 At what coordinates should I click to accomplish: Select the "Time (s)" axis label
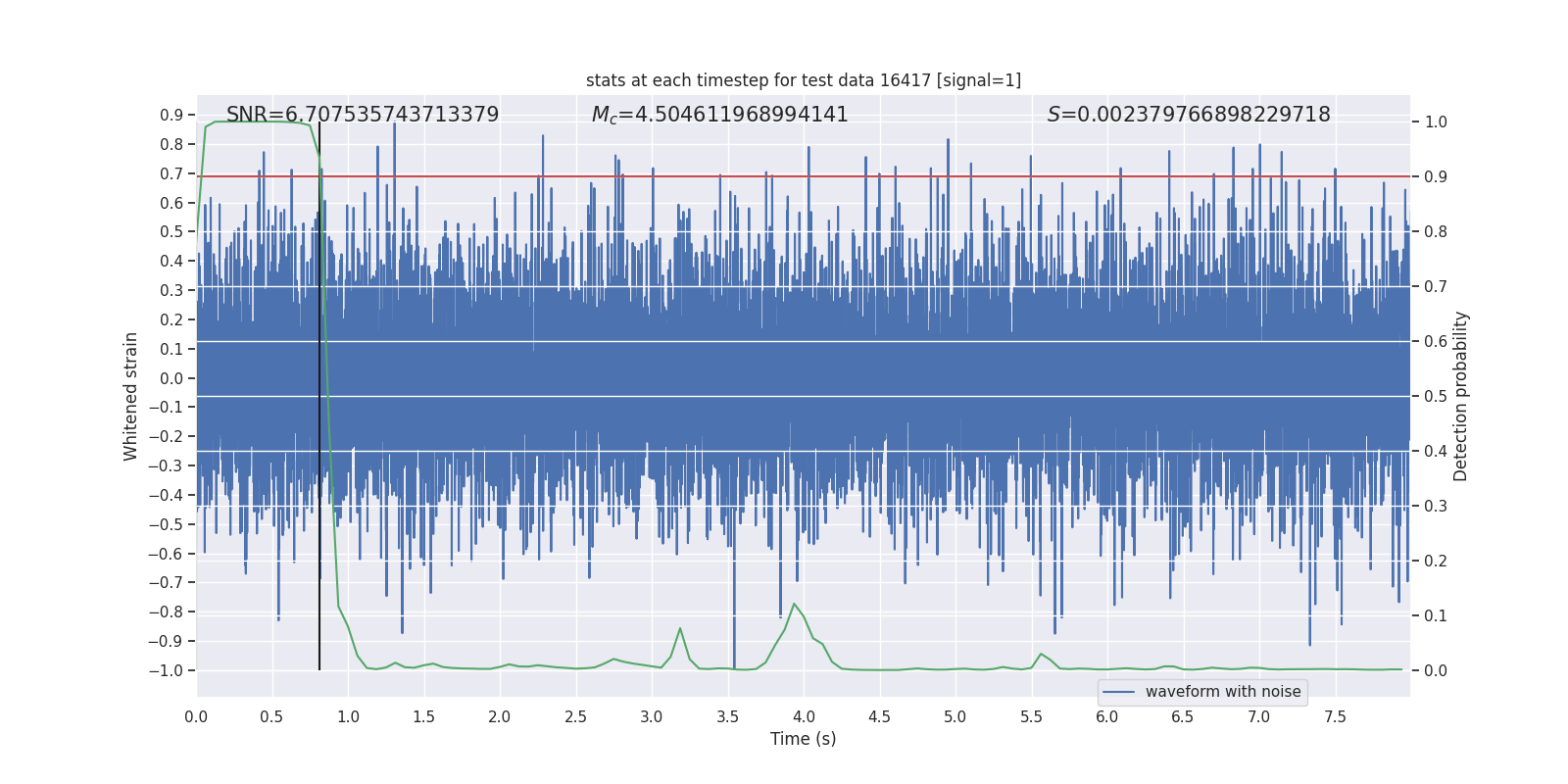pyautogui.click(x=804, y=739)
